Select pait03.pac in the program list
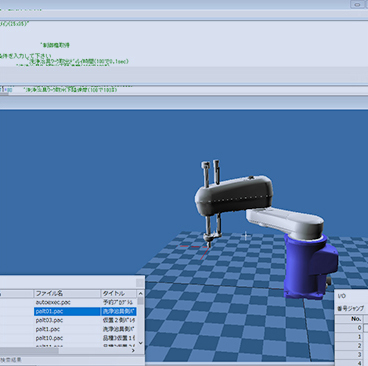368x366 pixels. coord(49,320)
